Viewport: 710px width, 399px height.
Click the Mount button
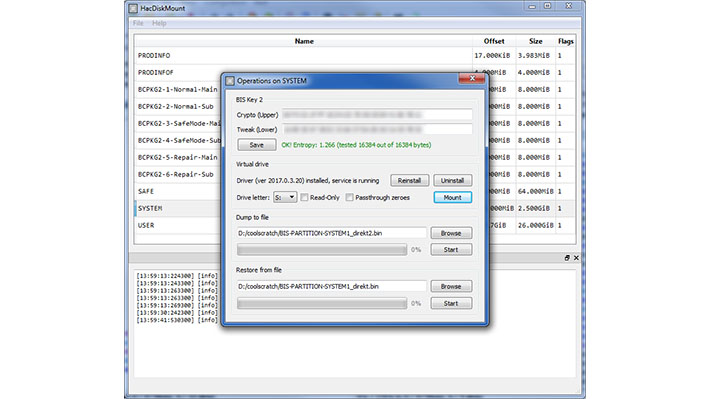click(452, 197)
